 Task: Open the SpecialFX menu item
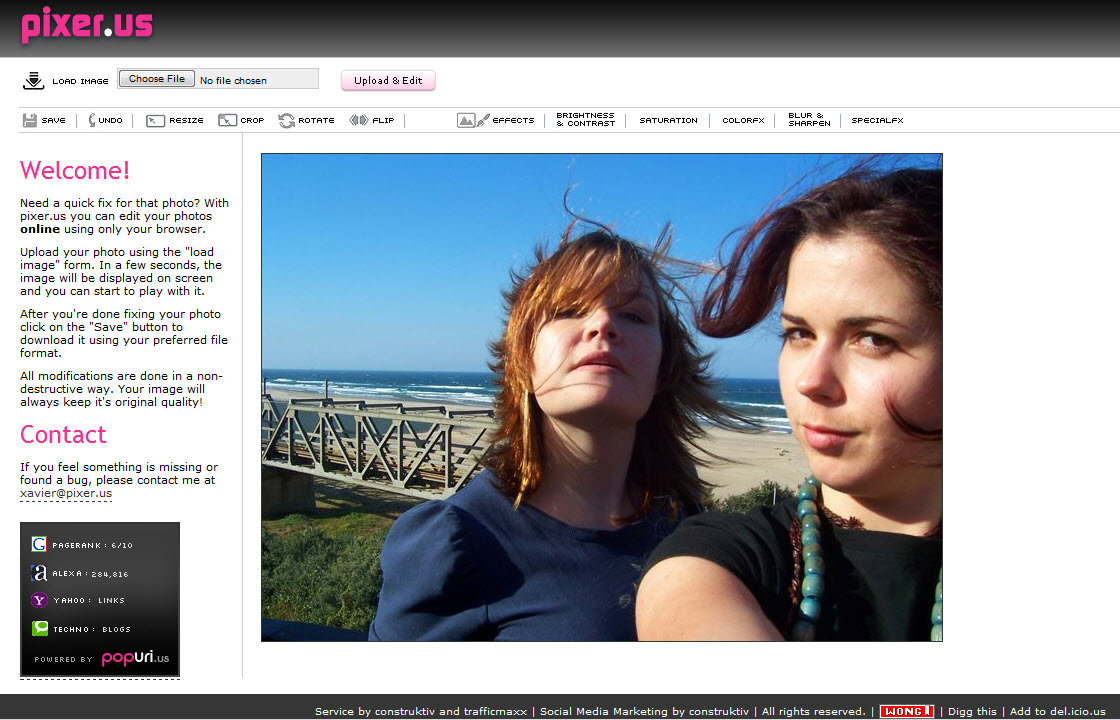(x=877, y=120)
